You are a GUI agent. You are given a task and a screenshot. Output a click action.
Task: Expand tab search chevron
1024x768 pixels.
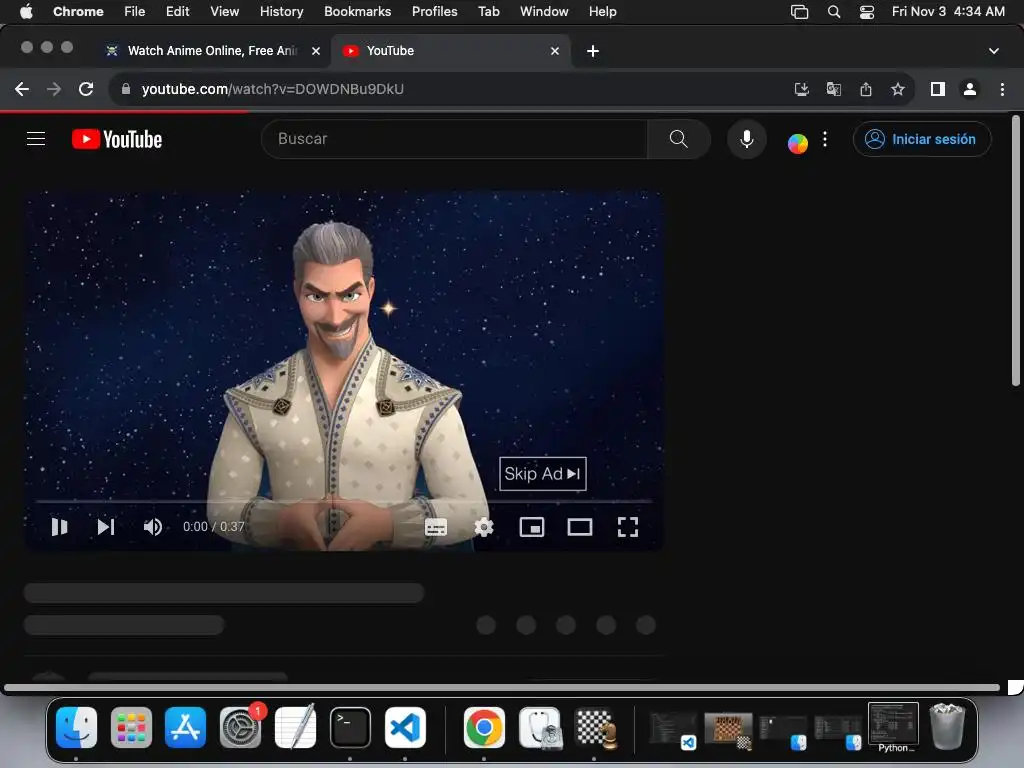tap(993, 51)
